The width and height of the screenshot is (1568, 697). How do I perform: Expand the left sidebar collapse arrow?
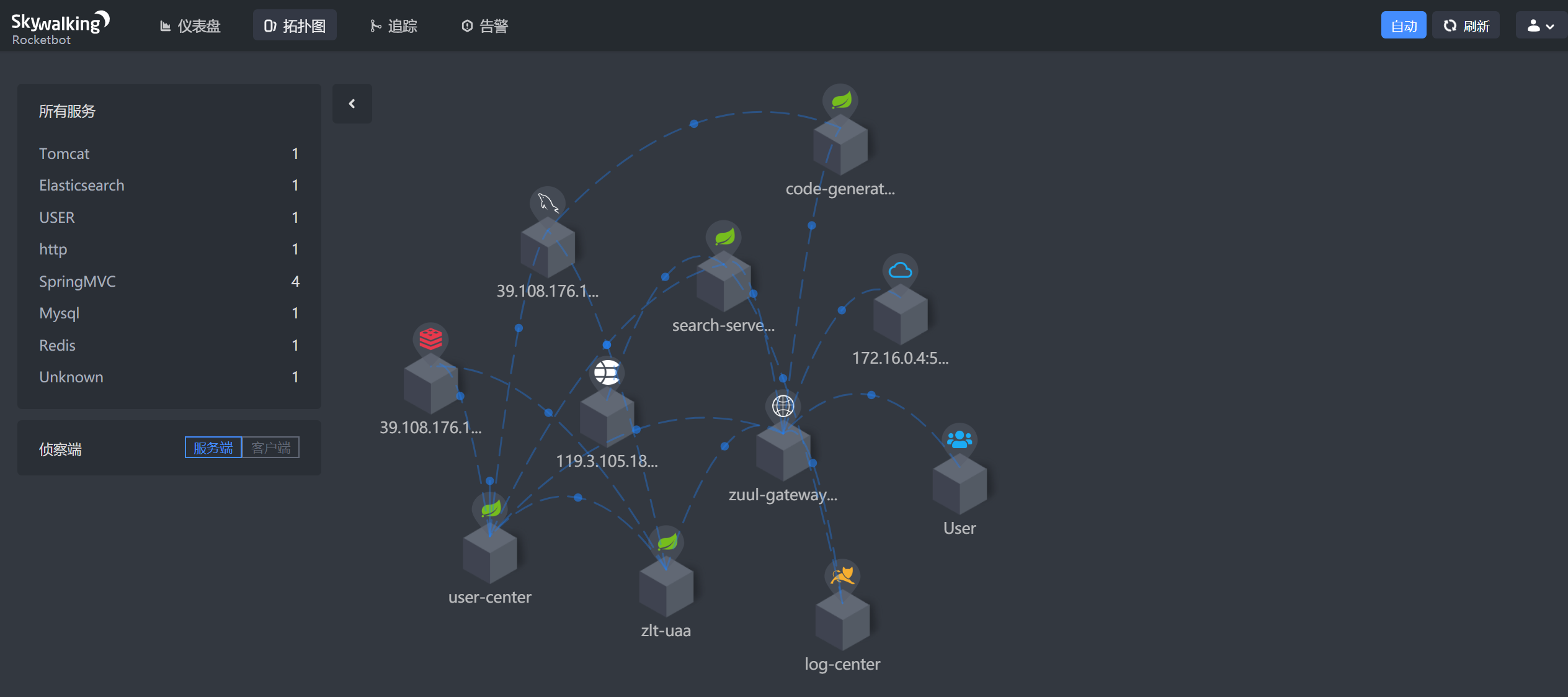pyautogui.click(x=352, y=104)
